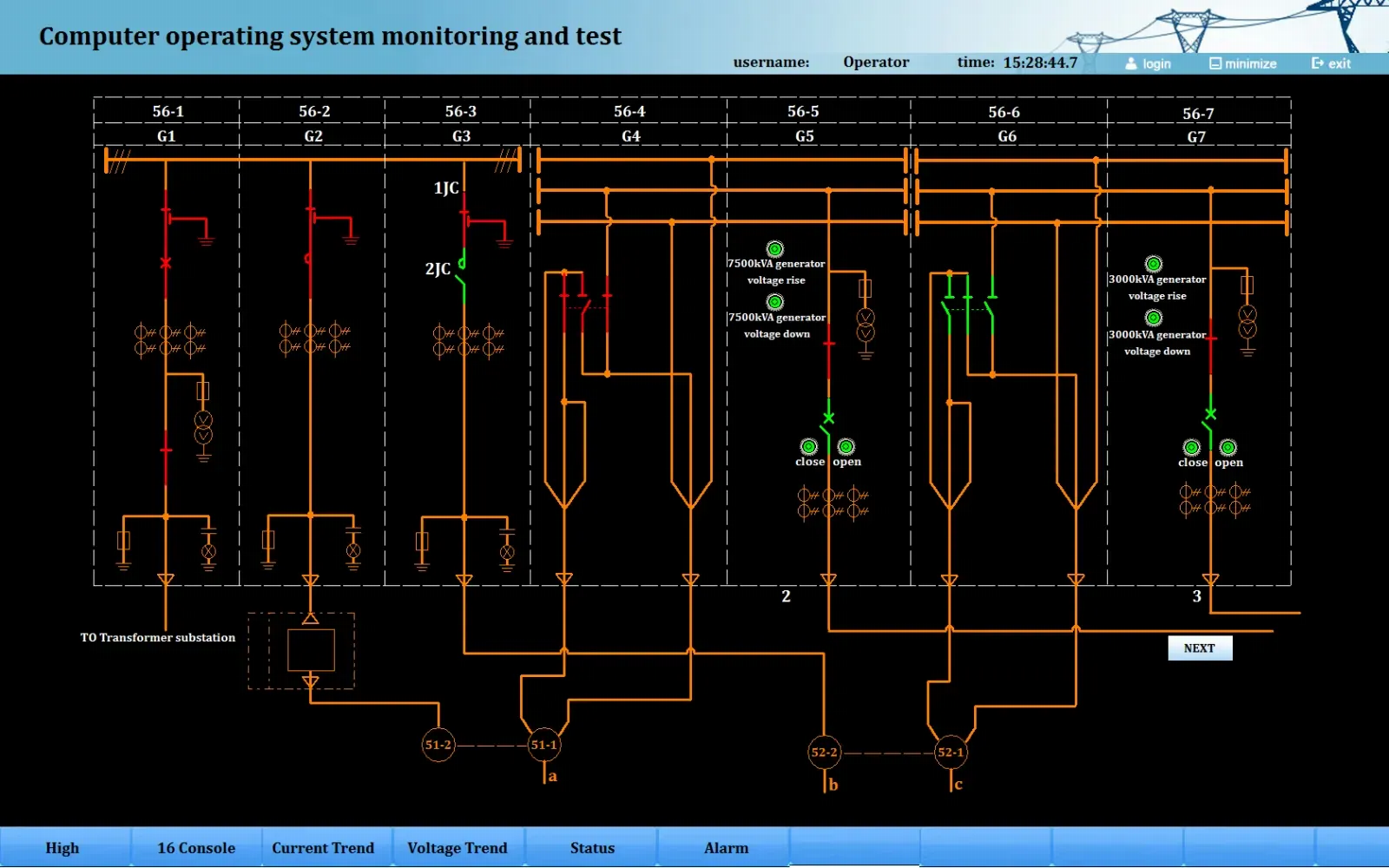Click the transformer box below G2
Viewport: 1389px width, 868px height.
[311, 650]
